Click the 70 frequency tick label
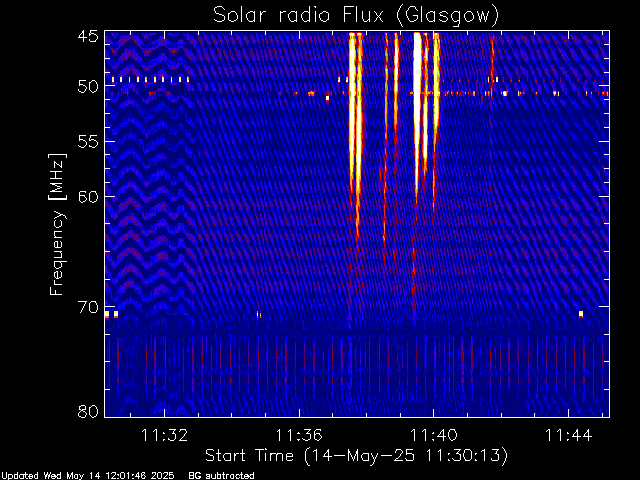The height and width of the screenshot is (480, 640). point(88,307)
